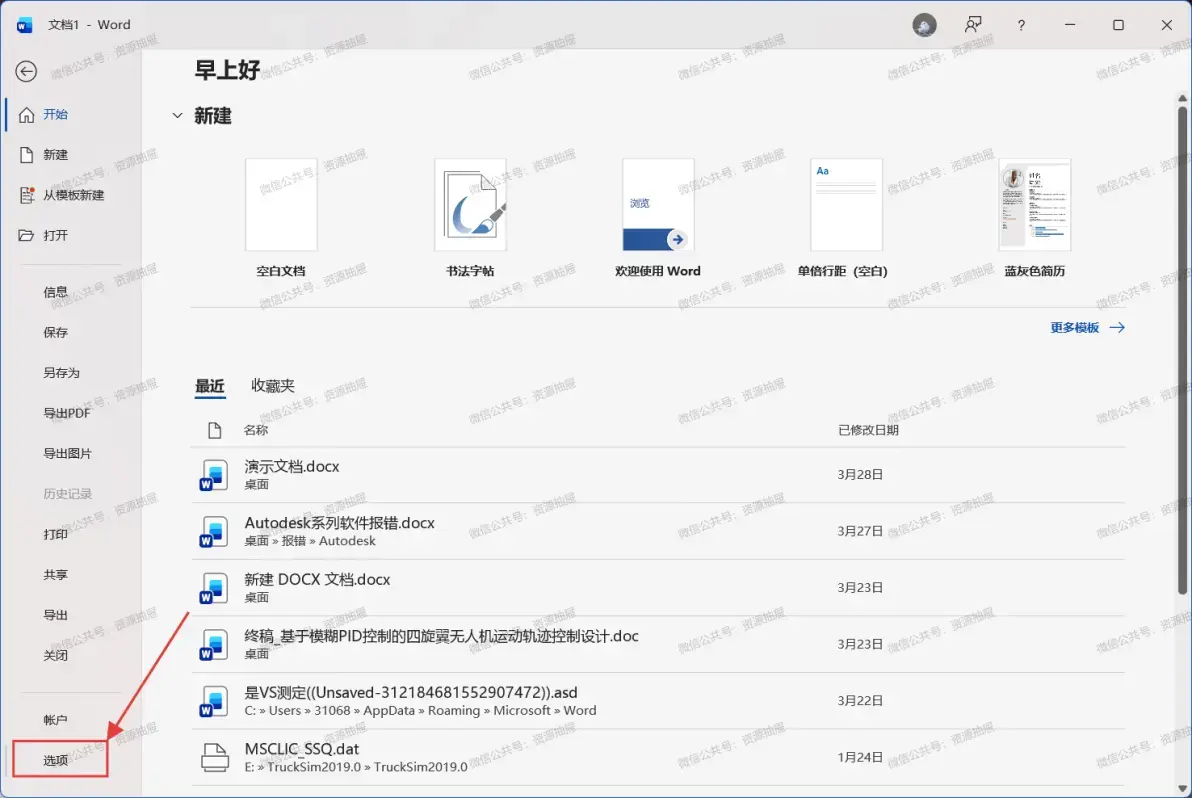Sort by 已修改日期 column header
The image size is (1192, 798).
[x=868, y=430]
